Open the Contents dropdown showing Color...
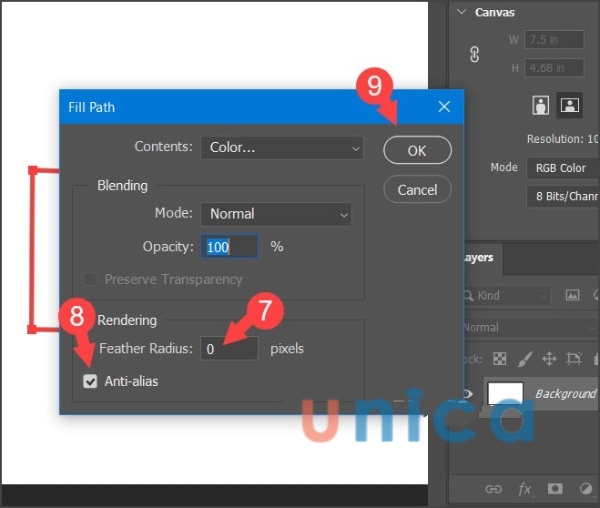This screenshot has height=508, width=600. coord(282,148)
